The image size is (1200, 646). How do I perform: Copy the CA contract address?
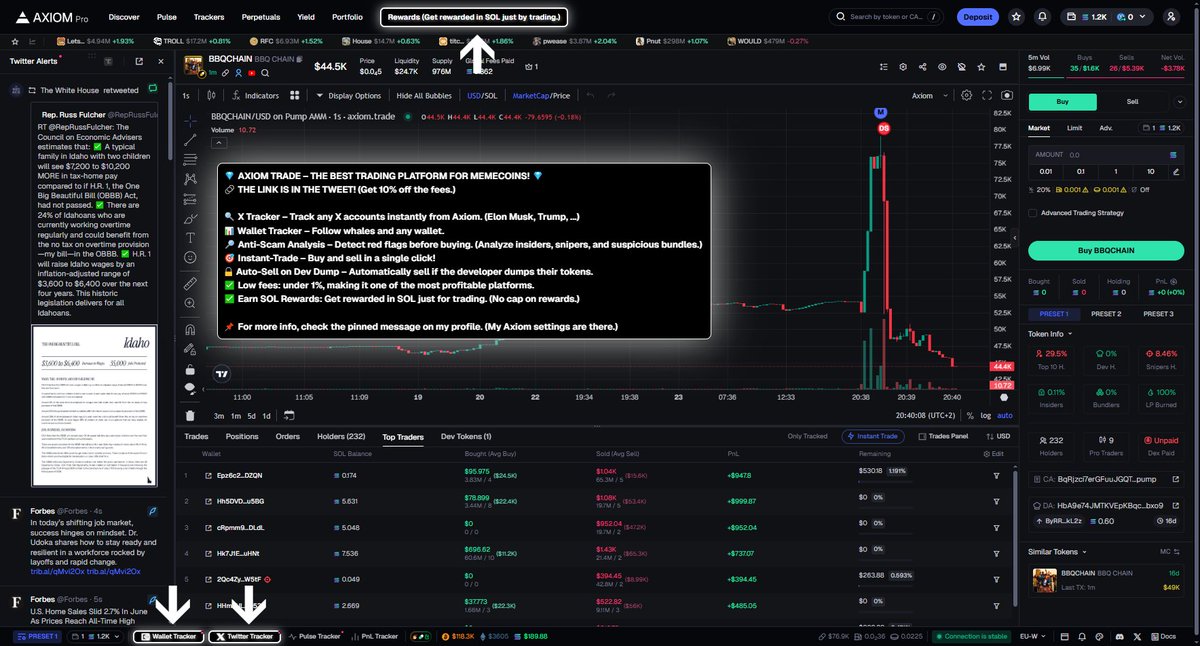click(1105, 479)
